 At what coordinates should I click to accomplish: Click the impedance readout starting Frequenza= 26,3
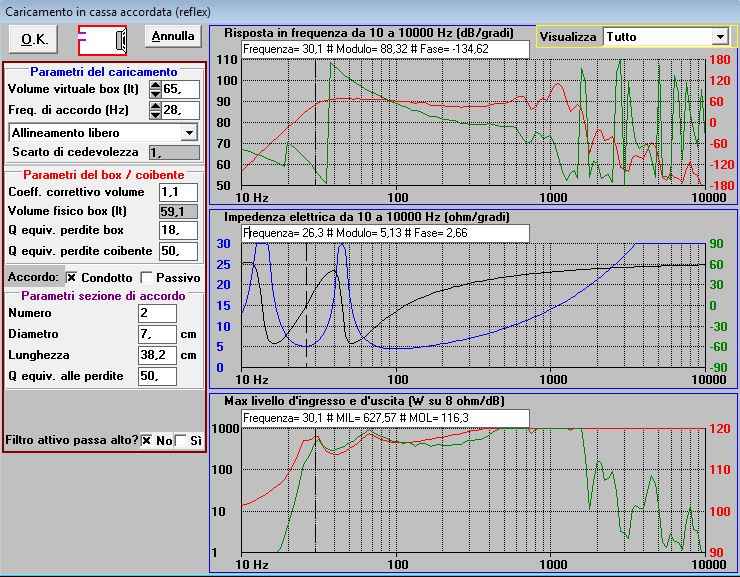pyautogui.click(x=385, y=233)
